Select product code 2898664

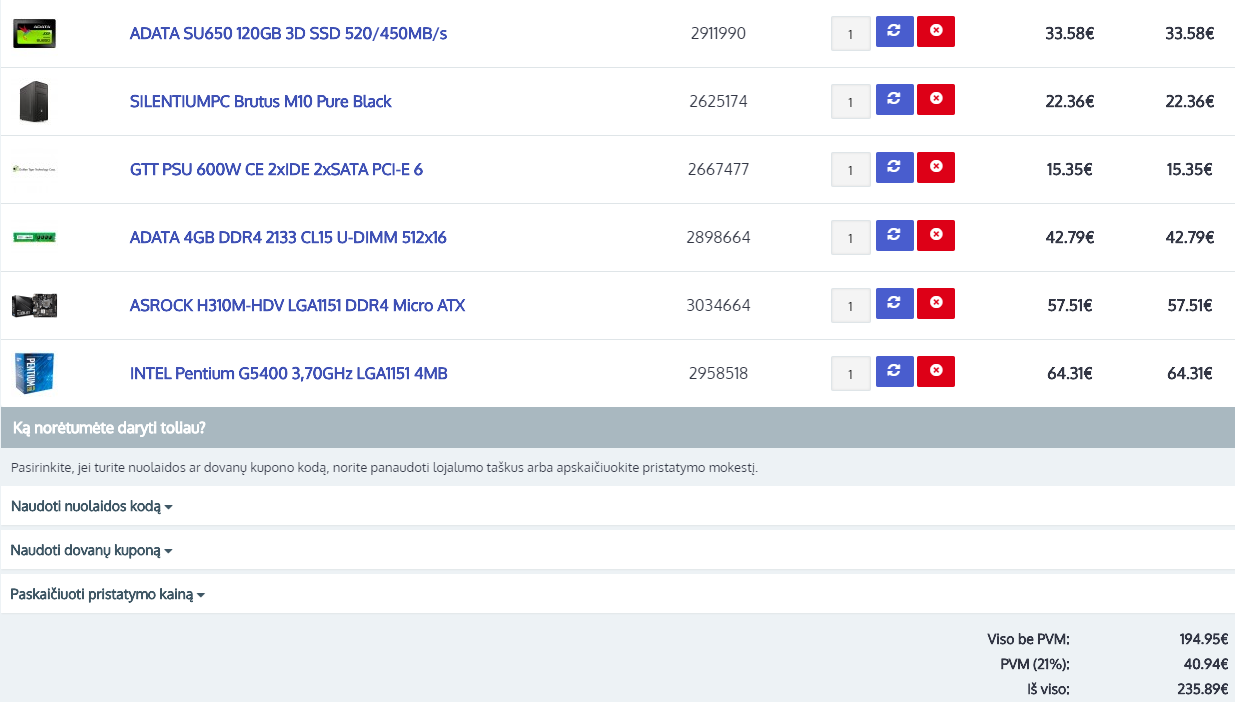click(x=718, y=237)
